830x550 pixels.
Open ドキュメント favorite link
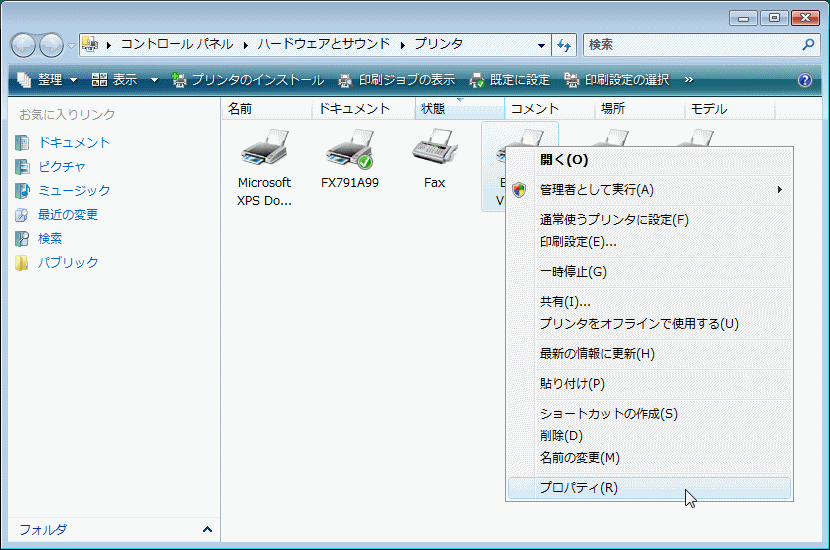tap(74, 142)
